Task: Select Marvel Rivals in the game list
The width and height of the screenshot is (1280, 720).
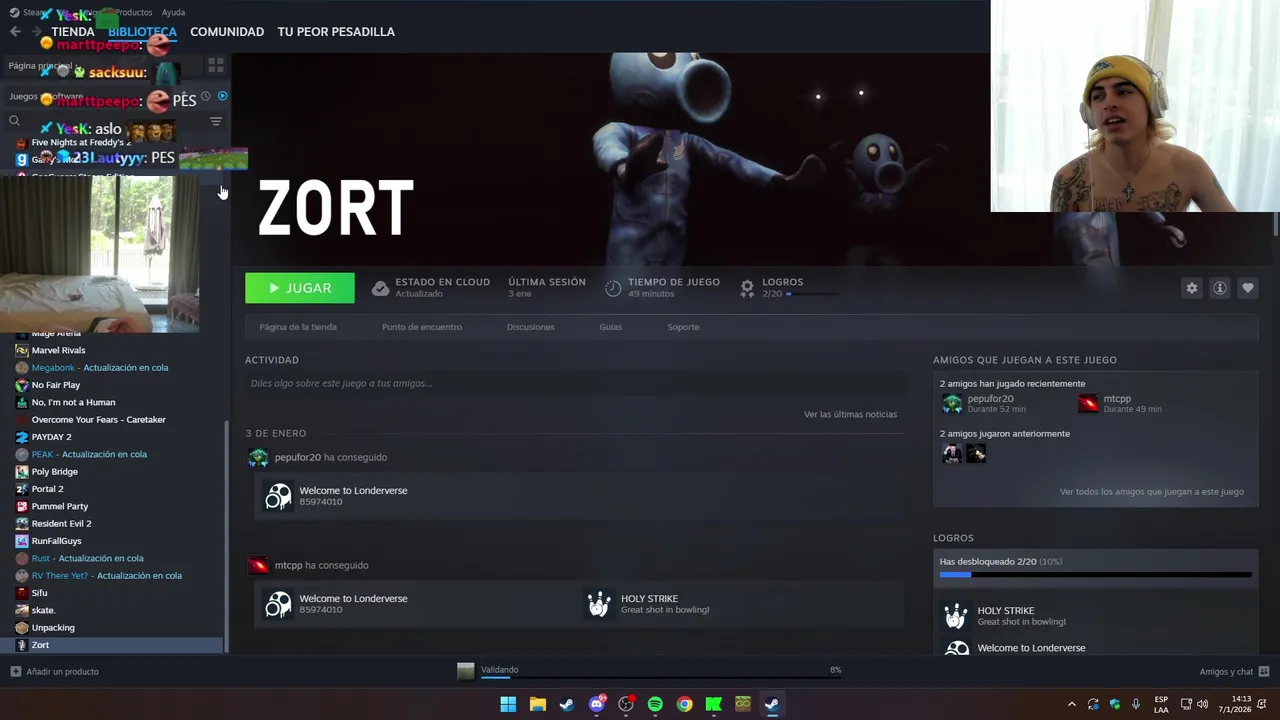Action: pos(58,350)
